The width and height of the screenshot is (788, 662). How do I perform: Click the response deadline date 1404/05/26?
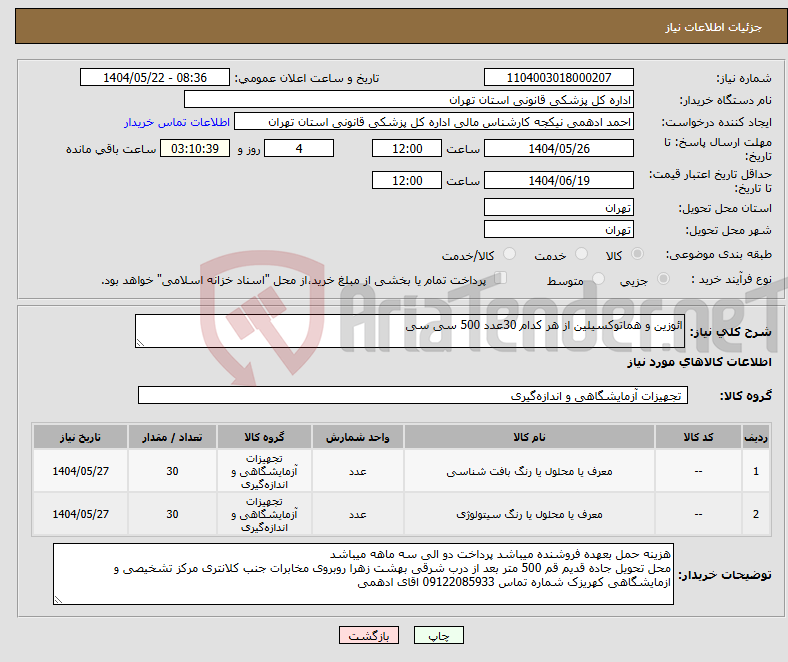coord(559,148)
